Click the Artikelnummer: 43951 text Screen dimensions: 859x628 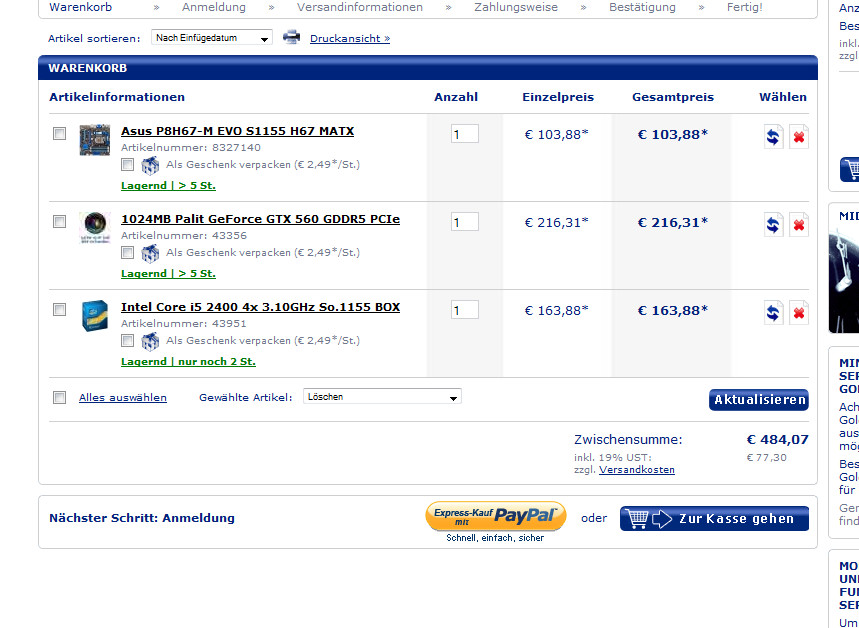(184, 324)
